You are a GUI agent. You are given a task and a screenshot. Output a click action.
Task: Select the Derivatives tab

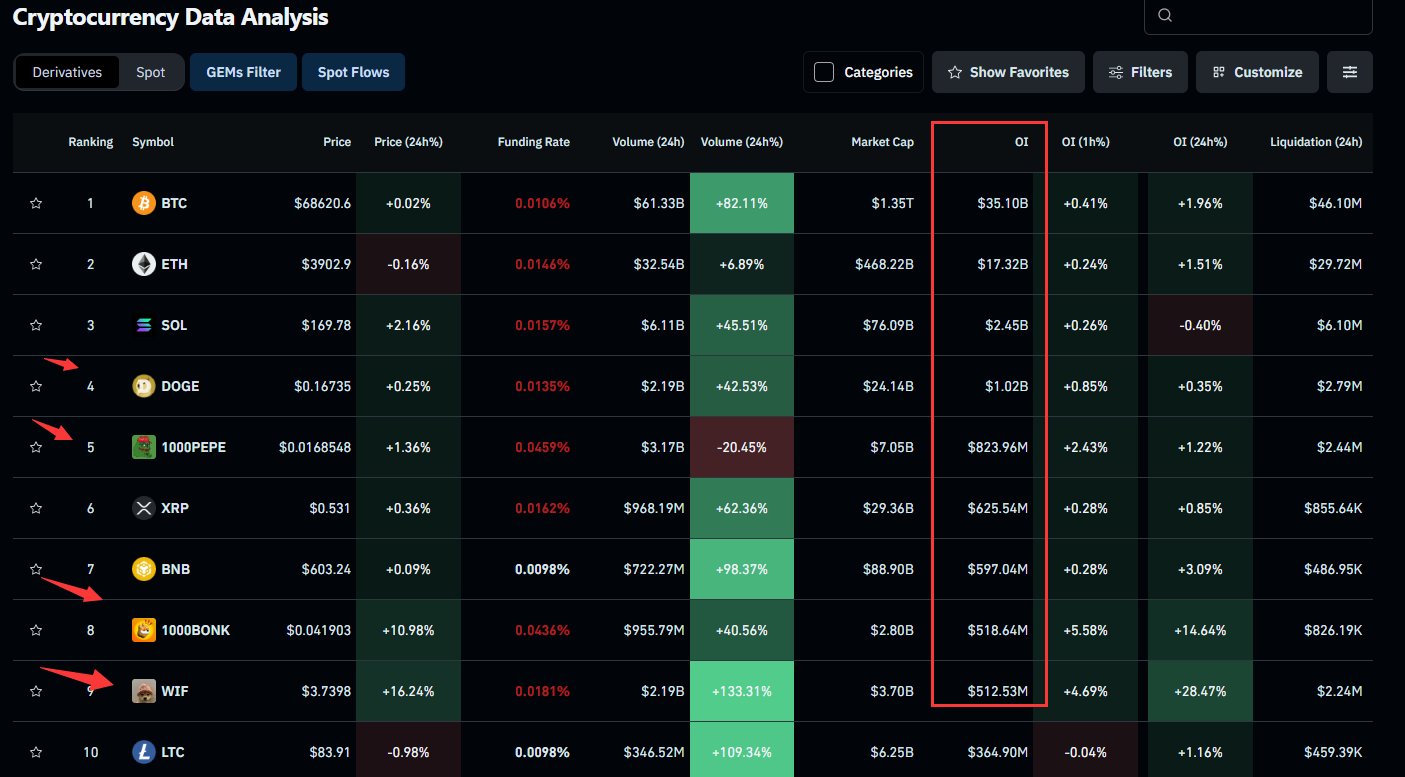pyautogui.click(x=67, y=71)
